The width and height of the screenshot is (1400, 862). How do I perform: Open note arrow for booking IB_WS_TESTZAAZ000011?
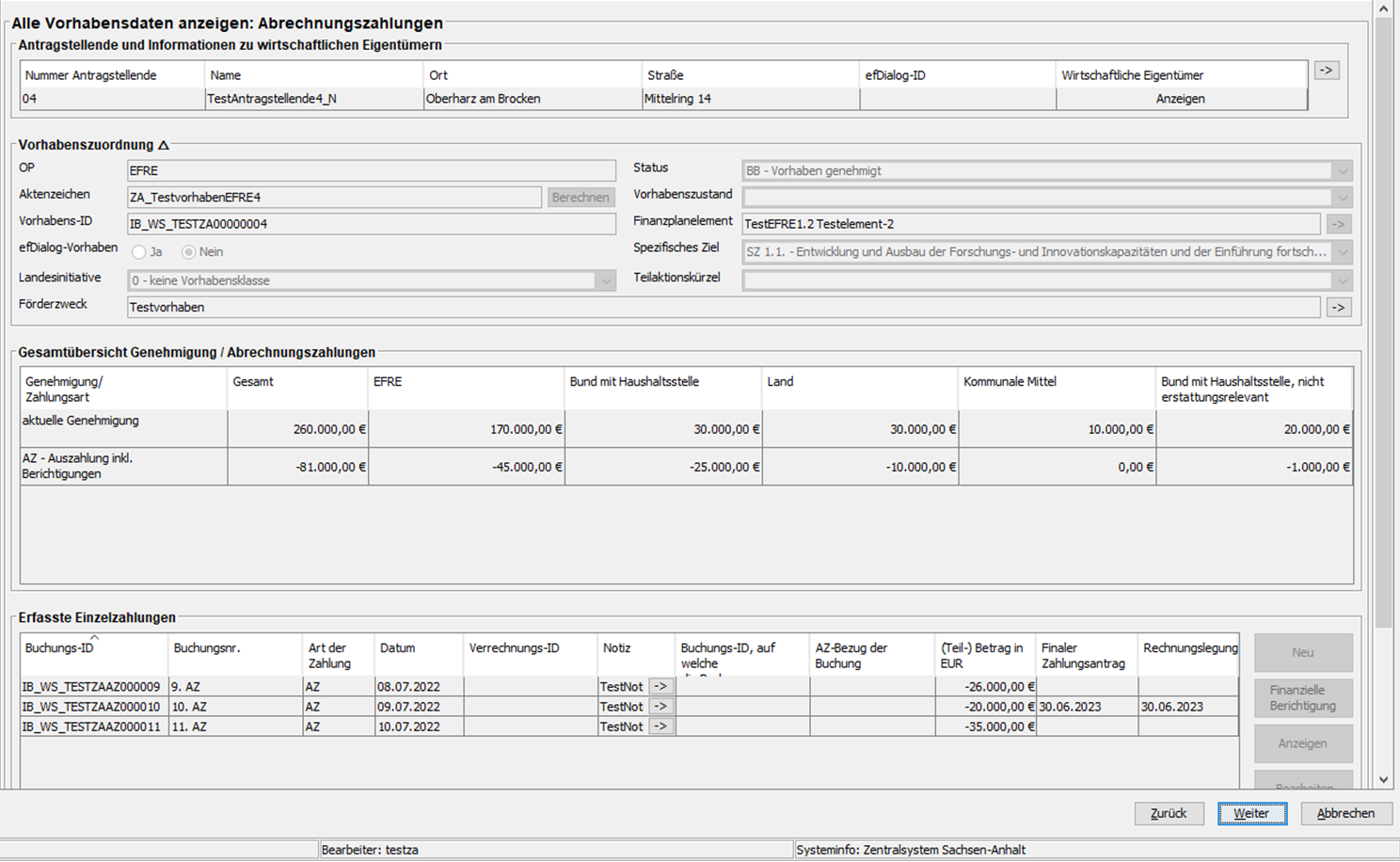(660, 726)
